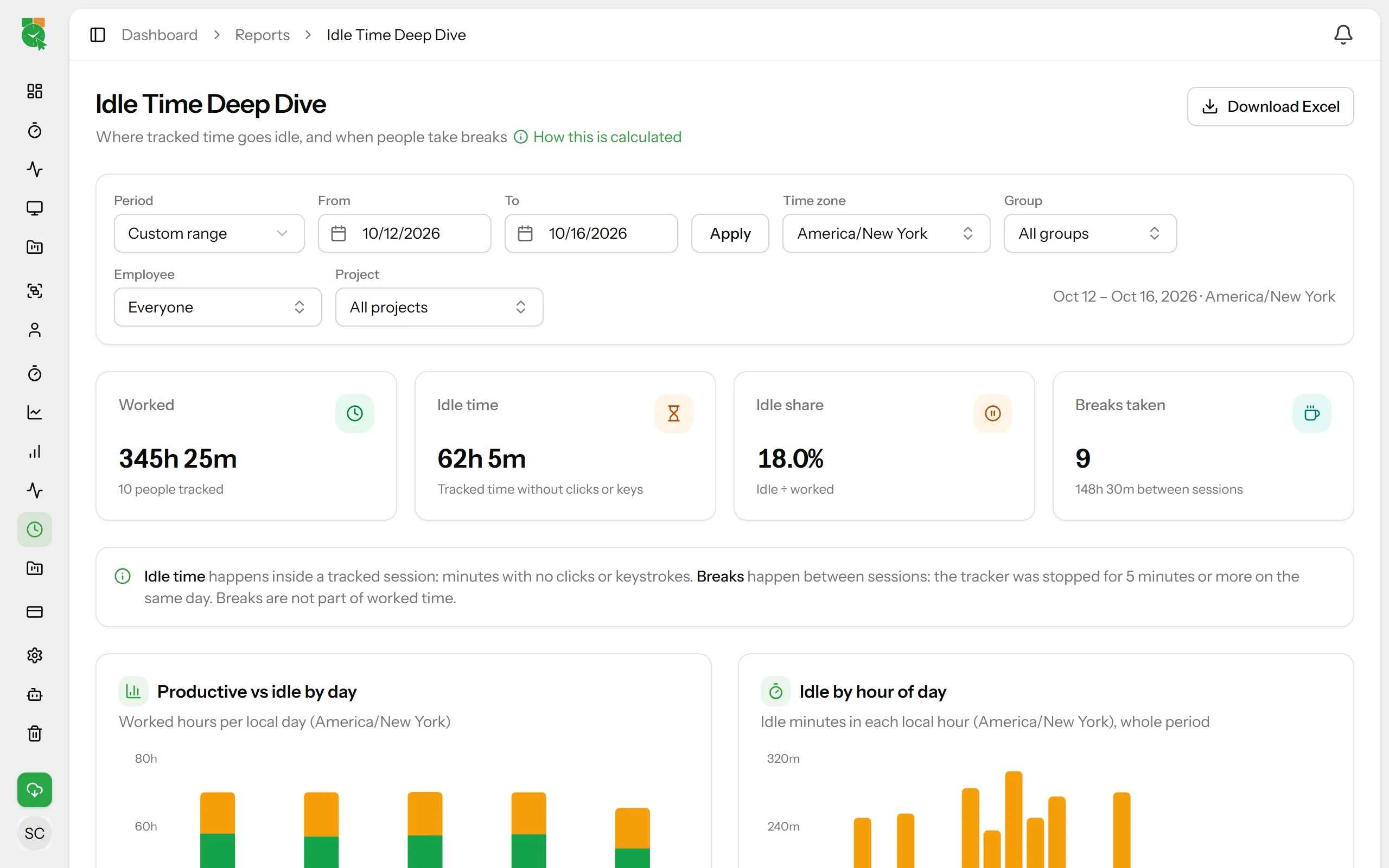
Task: Click the calendar icon in the To field
Action: (525, 234)
